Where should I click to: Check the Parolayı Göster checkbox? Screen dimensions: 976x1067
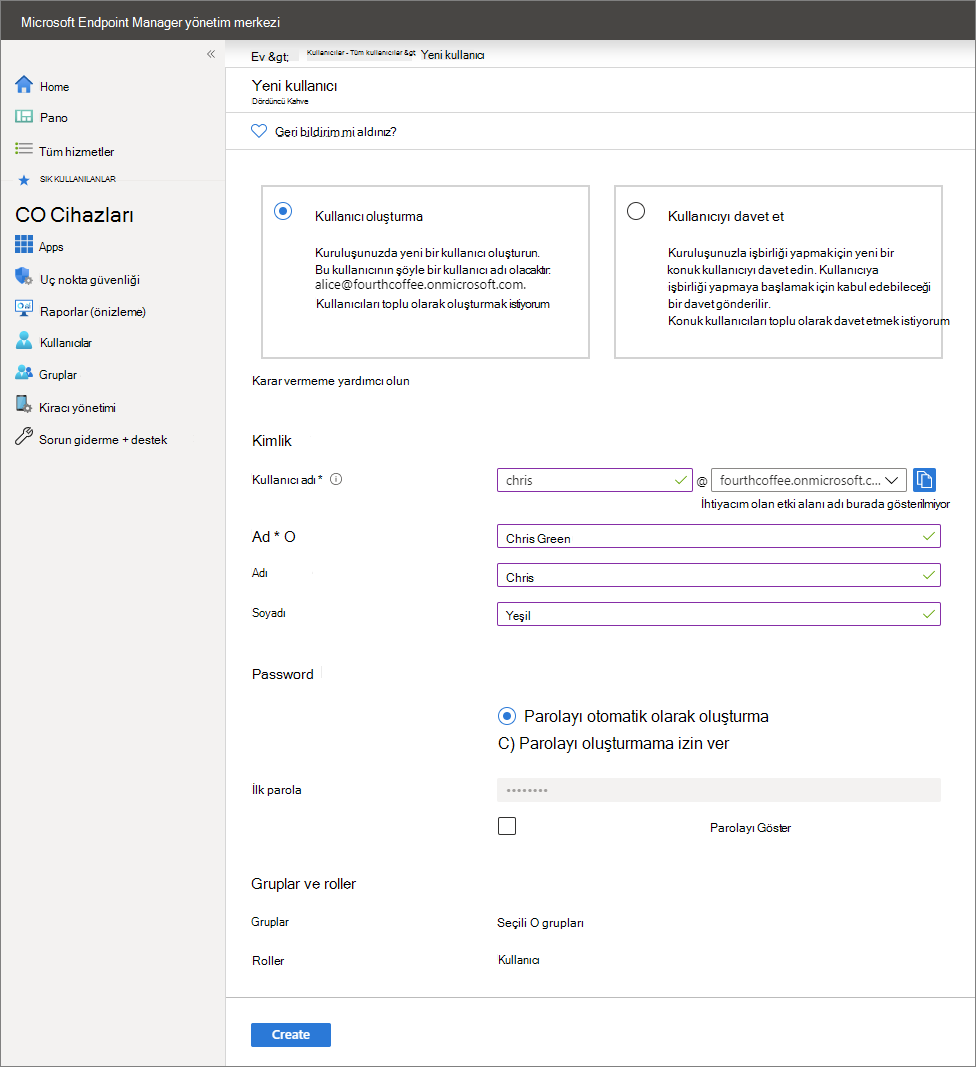pyautogui.click(x=507, y=826)
